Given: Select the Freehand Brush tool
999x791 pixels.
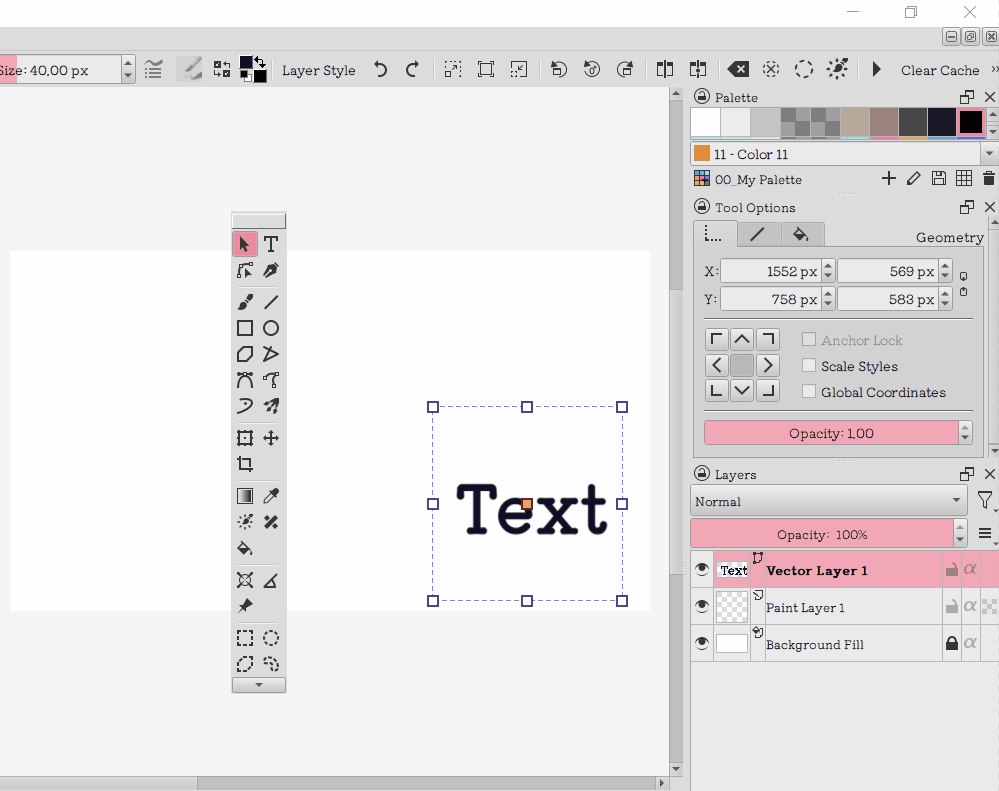Looking at the screenshot, I should (x=245, y=301).
